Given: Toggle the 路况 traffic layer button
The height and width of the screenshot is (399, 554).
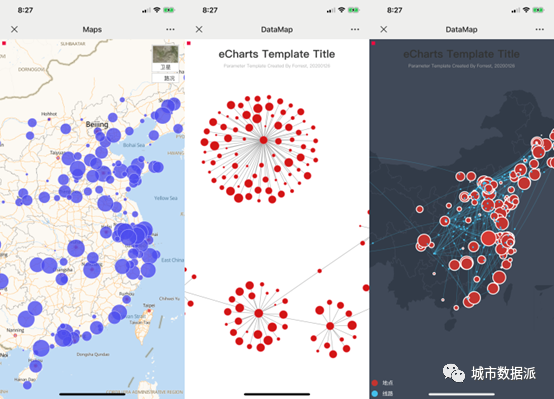Looking at the screenshot, I should coord(165,78).
